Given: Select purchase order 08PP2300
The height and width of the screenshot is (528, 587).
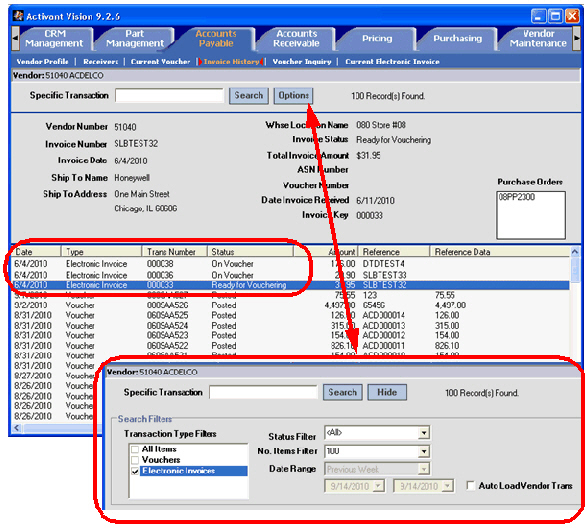Looking at the screenshot, I should (517, 197).
